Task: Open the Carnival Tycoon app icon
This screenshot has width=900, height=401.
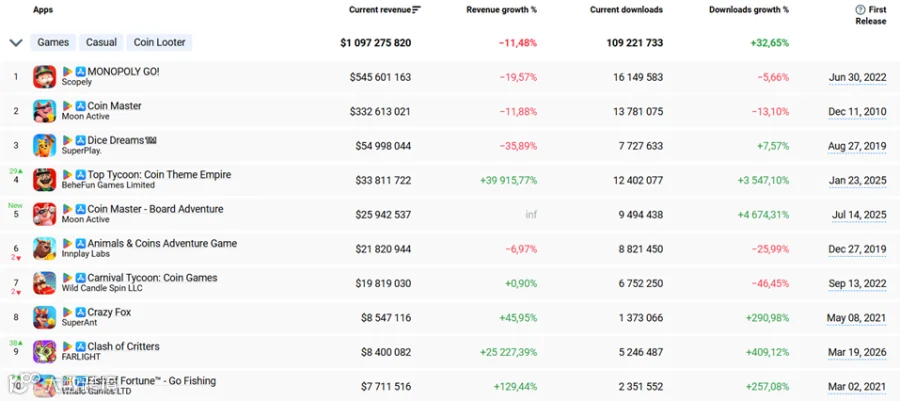Action: [x=45, y=283]
